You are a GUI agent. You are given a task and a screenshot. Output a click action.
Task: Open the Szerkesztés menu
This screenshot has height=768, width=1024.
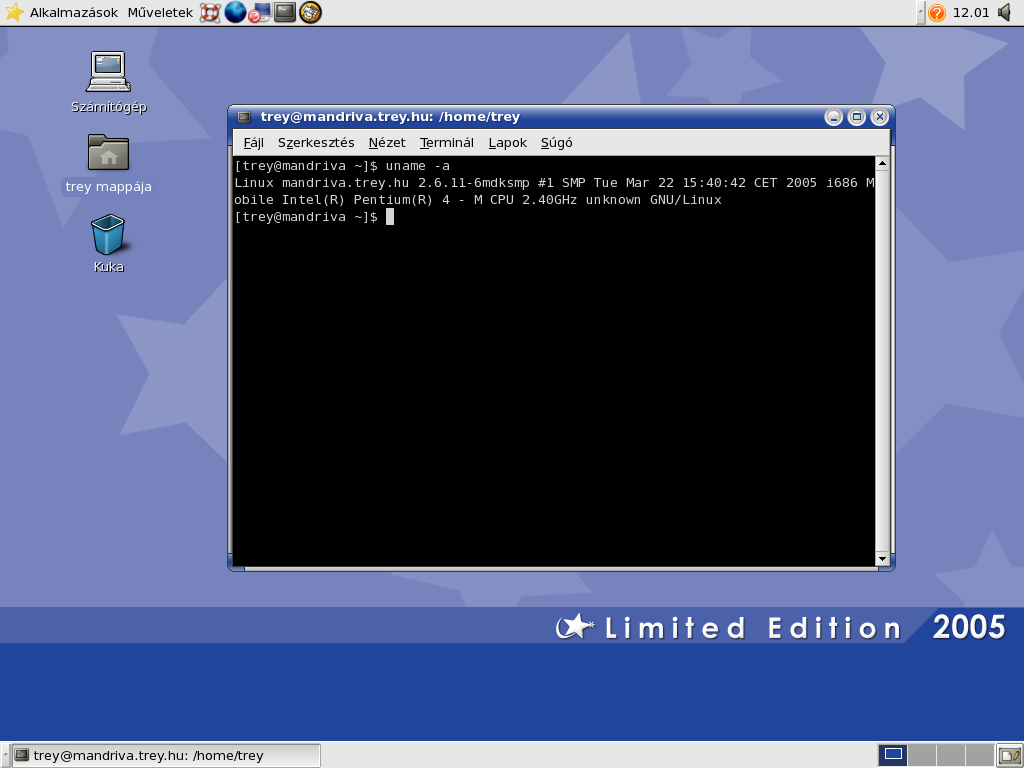tap(316, 142)
